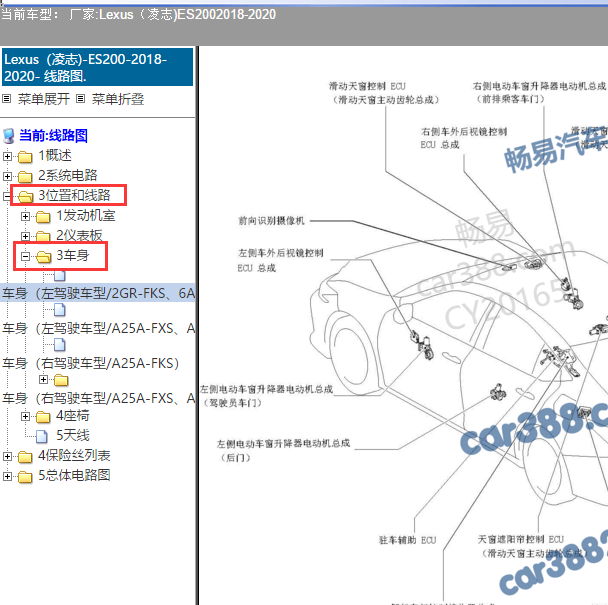The width and height of the screenshot is (608, 605).
Task: Expand the 4座椅 subfolder
Action: (x=25, y=416)
